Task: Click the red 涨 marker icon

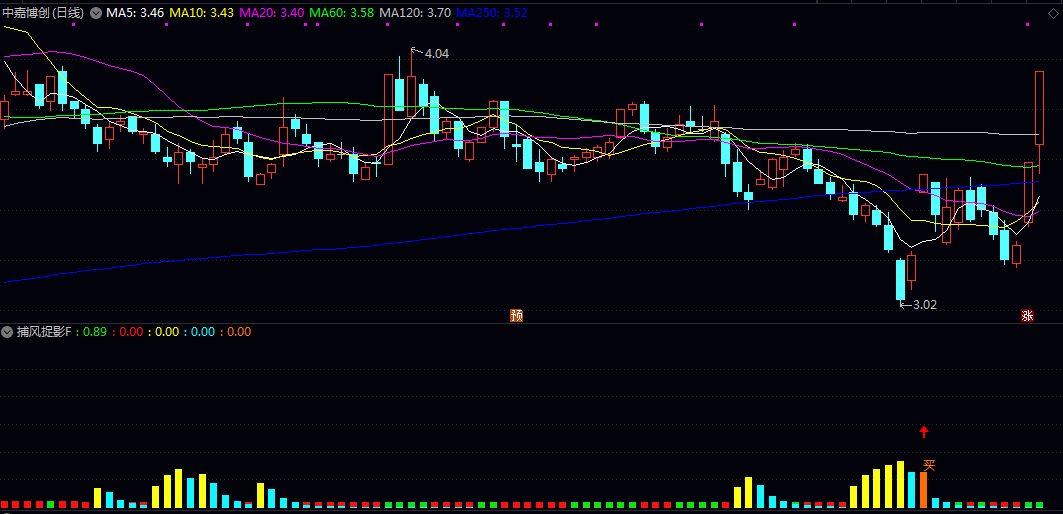Action: [x=1028, y=315]
